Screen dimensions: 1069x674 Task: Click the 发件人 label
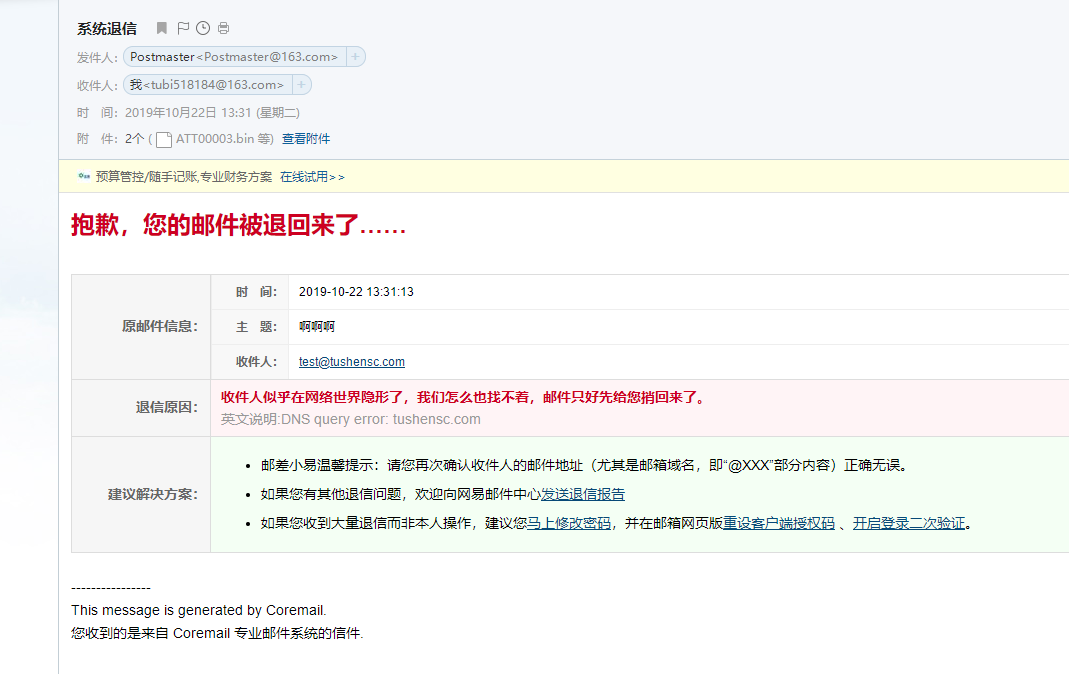pyautogui.click(x=97, y=58)
